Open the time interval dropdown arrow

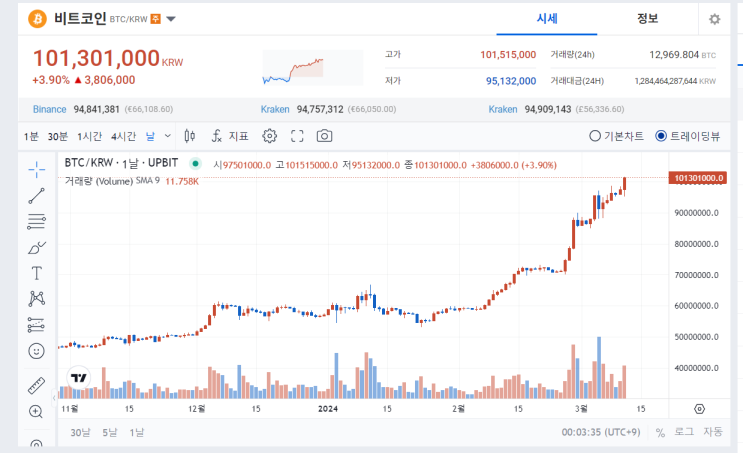click(167, 136)
